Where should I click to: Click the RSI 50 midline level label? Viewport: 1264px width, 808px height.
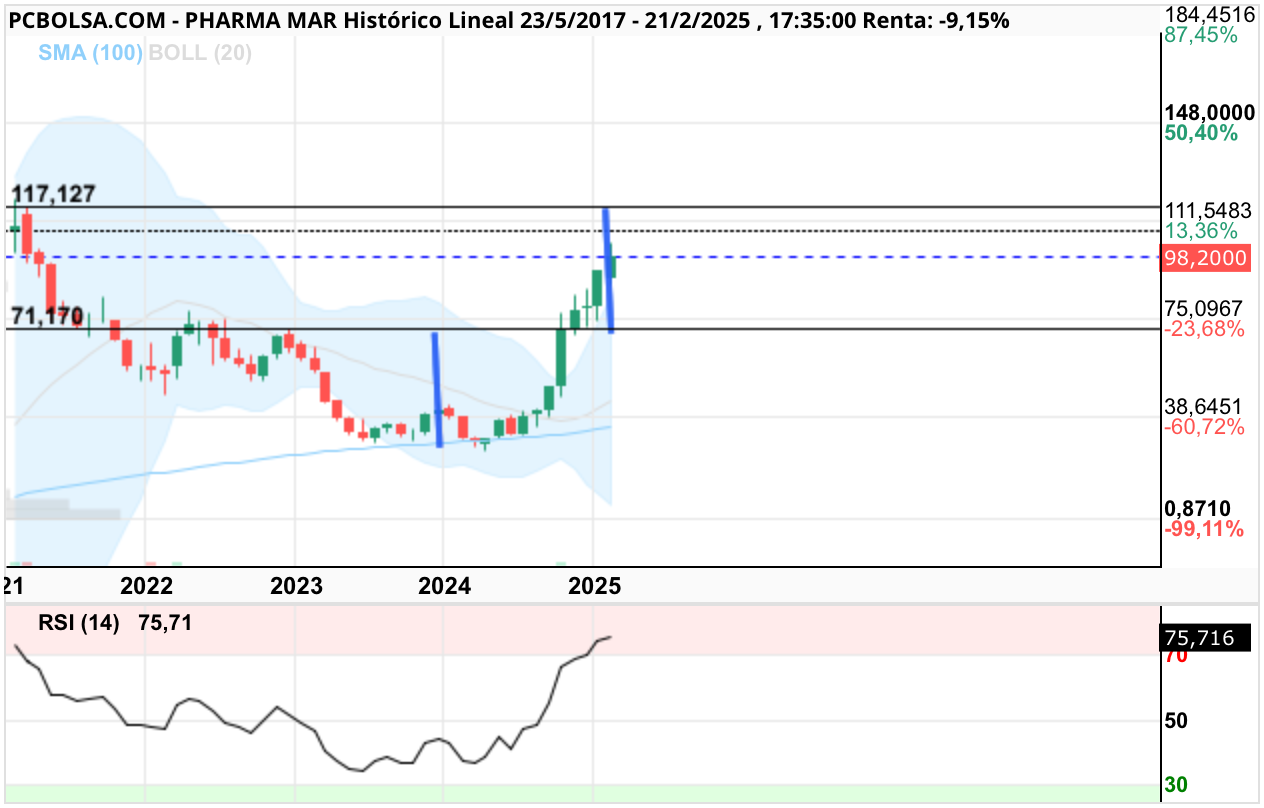point(1176,721)
